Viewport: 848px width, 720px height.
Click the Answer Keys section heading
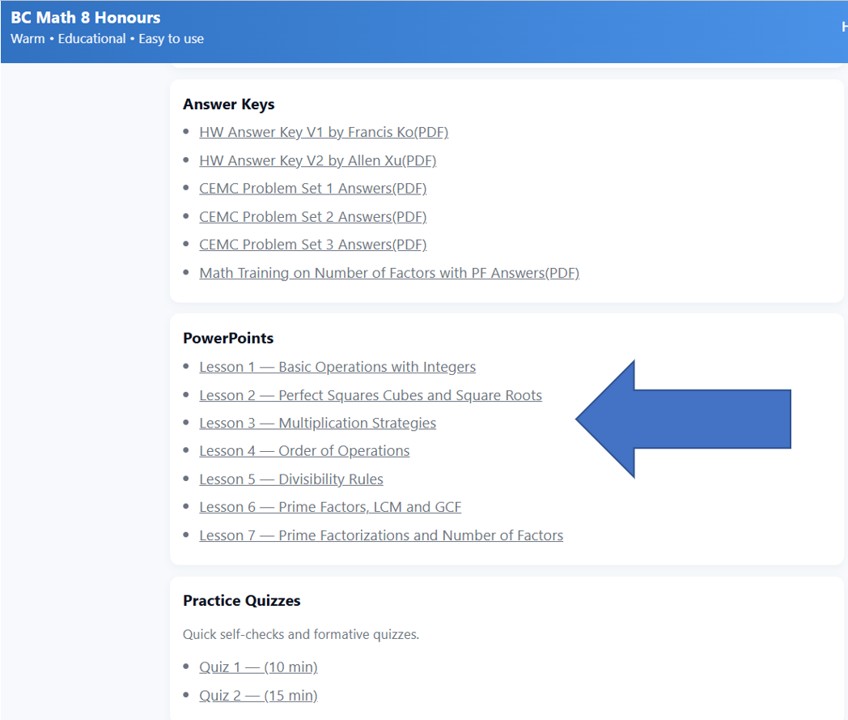[x=229, y=104]
